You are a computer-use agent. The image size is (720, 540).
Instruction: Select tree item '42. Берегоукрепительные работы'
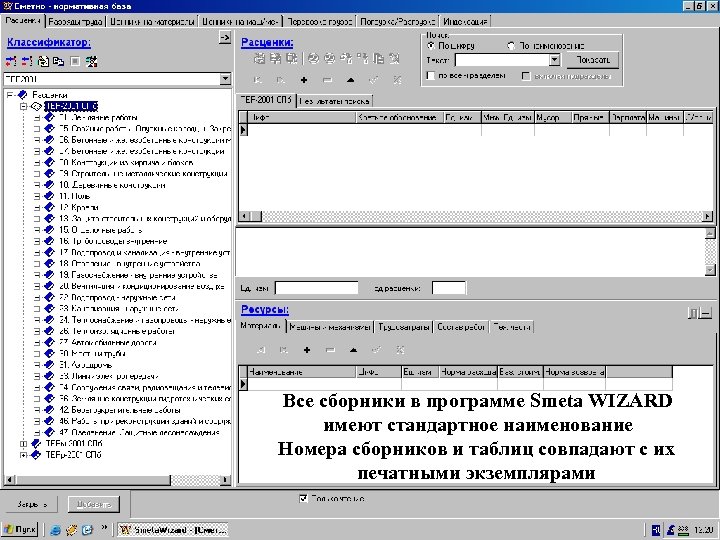pyautogui.click(x=119, y=410)
